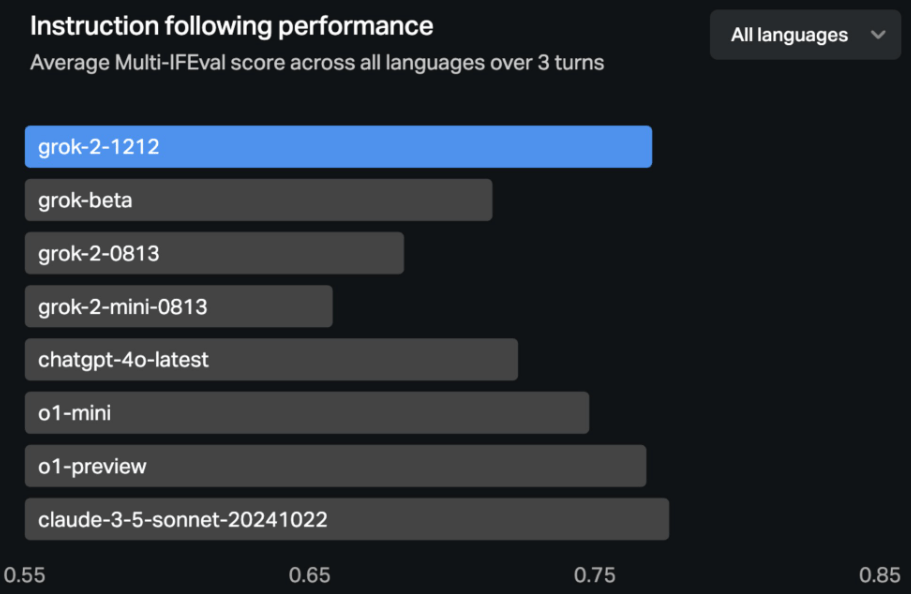Click the 'Instruction following performance' title
This screenshot has height=594, width=911.
tap(231, 26)
